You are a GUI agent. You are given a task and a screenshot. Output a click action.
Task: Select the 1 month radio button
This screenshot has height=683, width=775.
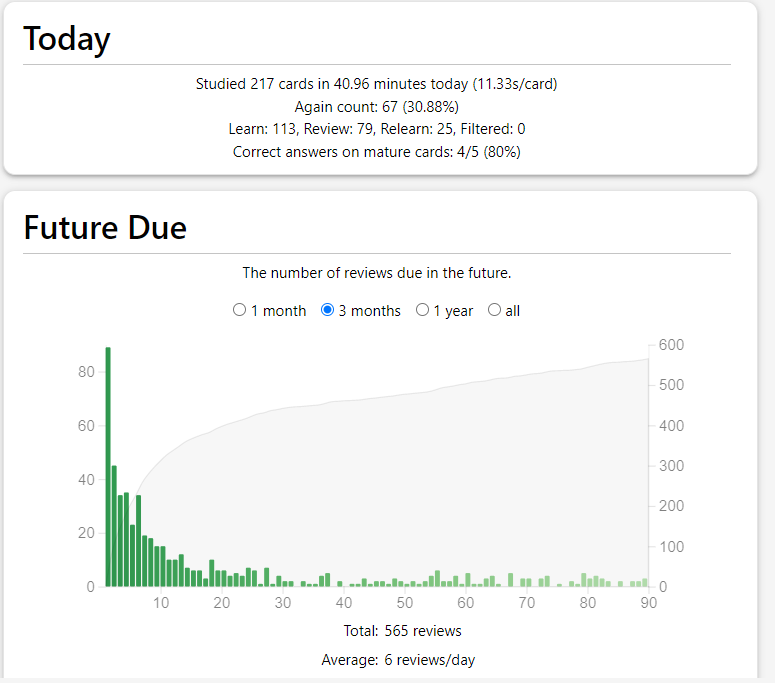[239, 310]
